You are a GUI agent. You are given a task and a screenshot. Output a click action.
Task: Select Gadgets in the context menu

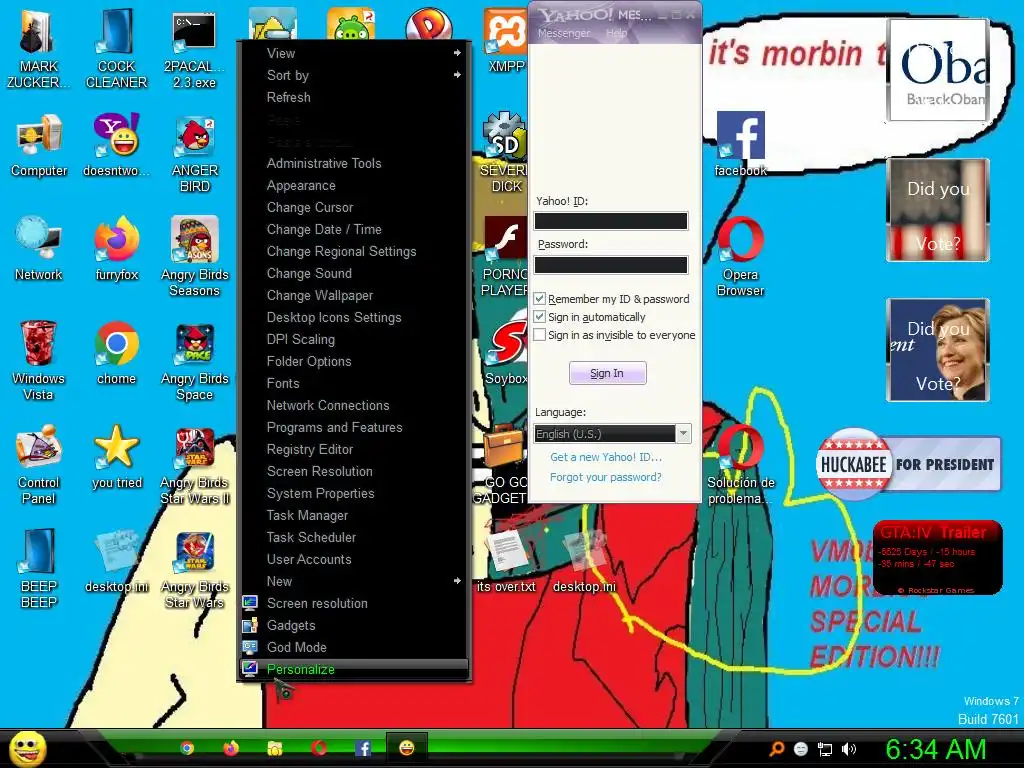[354, 625]
